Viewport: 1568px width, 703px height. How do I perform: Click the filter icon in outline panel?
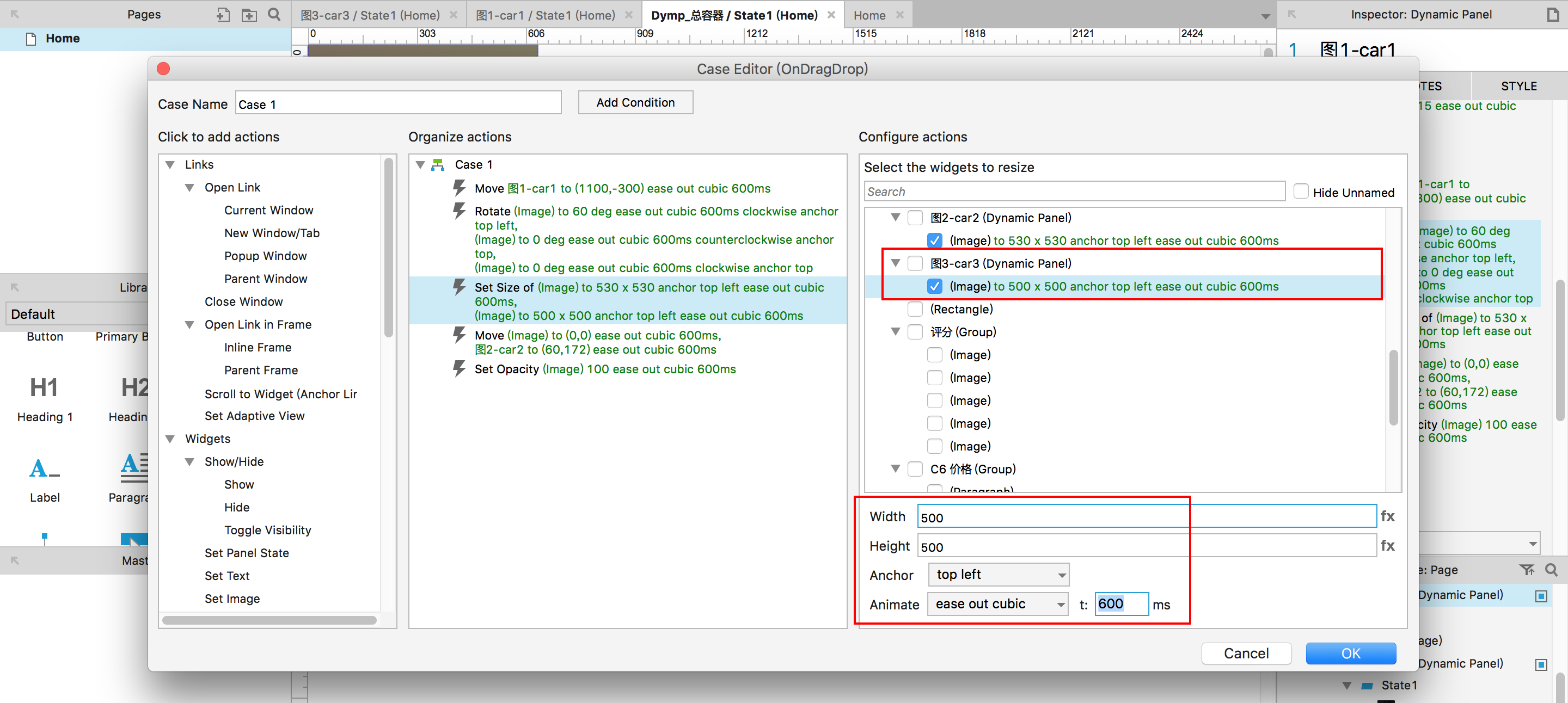pos(1527,570)
